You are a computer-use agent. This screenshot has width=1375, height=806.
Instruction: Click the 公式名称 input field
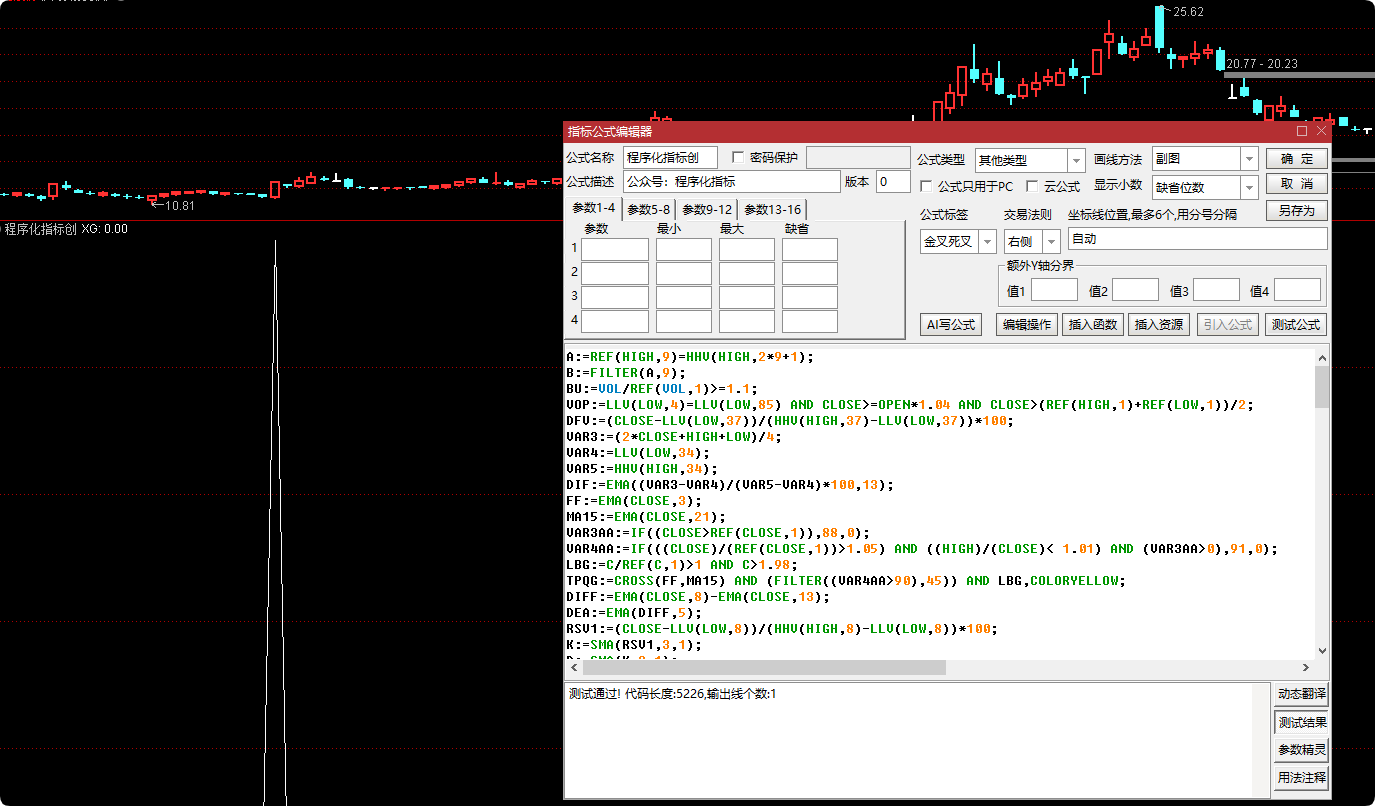point(670,157)
